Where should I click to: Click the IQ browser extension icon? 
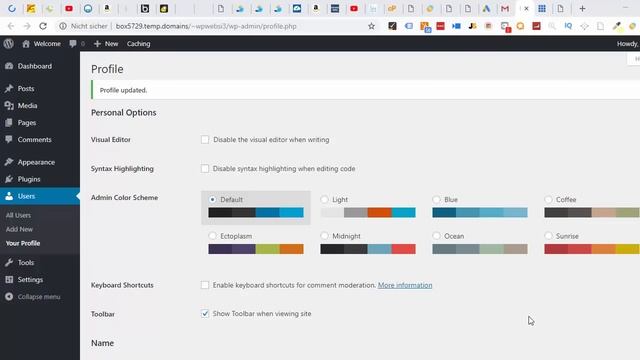[568, 26]
